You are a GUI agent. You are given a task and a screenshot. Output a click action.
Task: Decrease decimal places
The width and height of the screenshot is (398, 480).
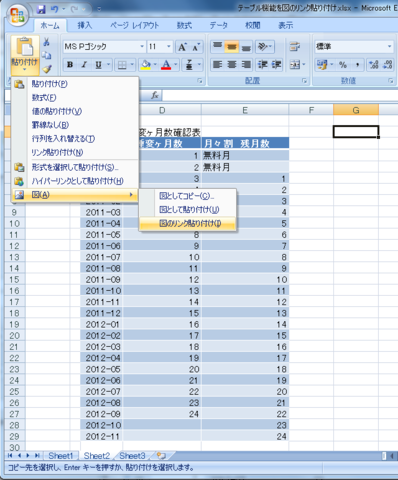tap(388, 65)
